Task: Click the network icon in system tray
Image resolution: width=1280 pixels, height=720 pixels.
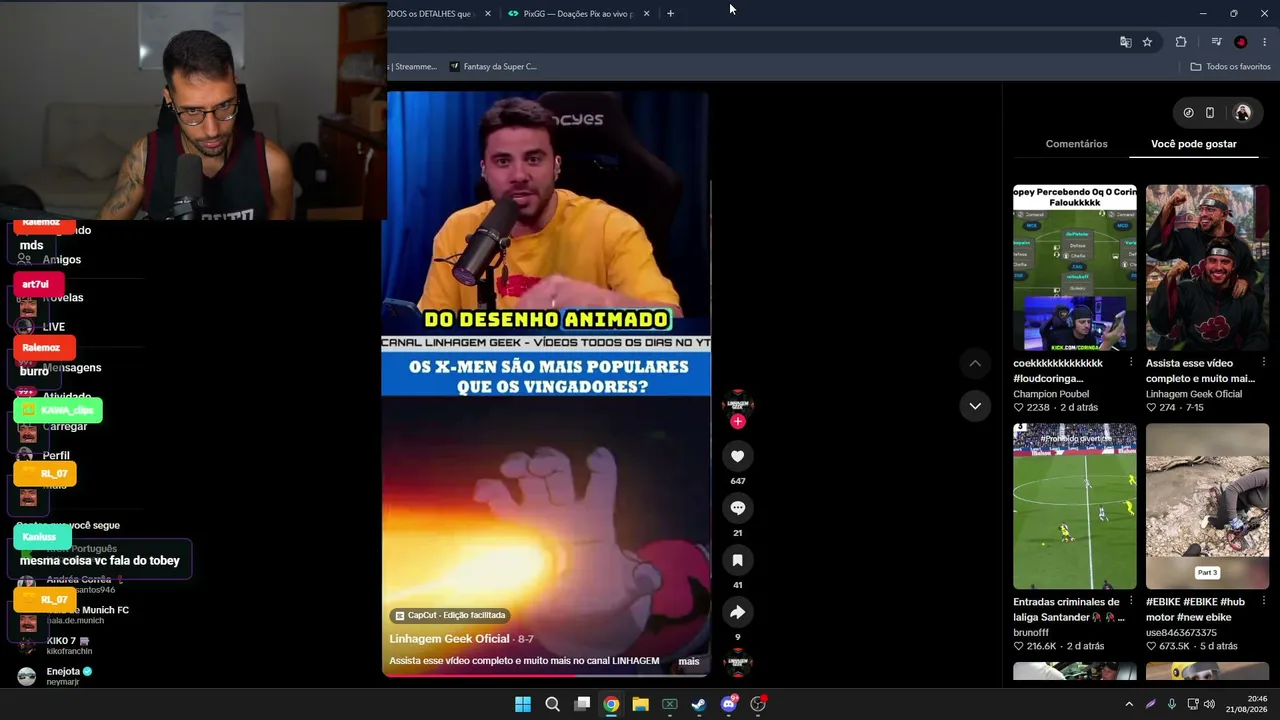Action: [x=1191, y=704]
